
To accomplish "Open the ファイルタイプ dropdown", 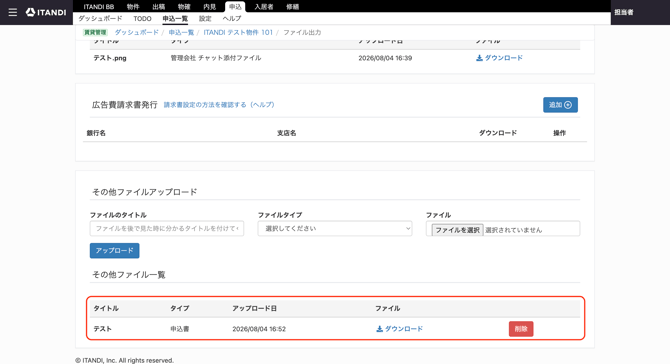I will (335, 229).
